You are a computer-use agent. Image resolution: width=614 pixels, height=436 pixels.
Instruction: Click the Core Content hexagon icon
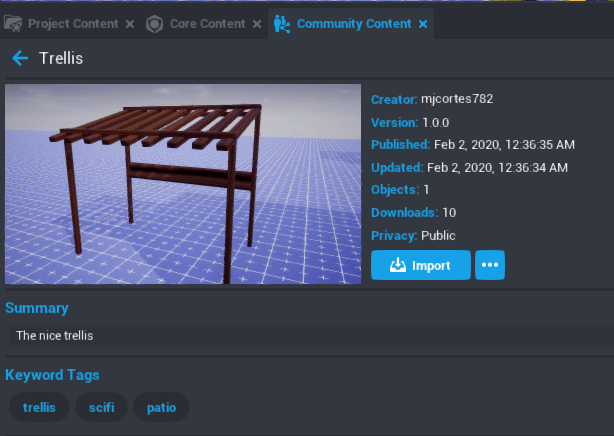pyautogui.click(x=154, y=23)
